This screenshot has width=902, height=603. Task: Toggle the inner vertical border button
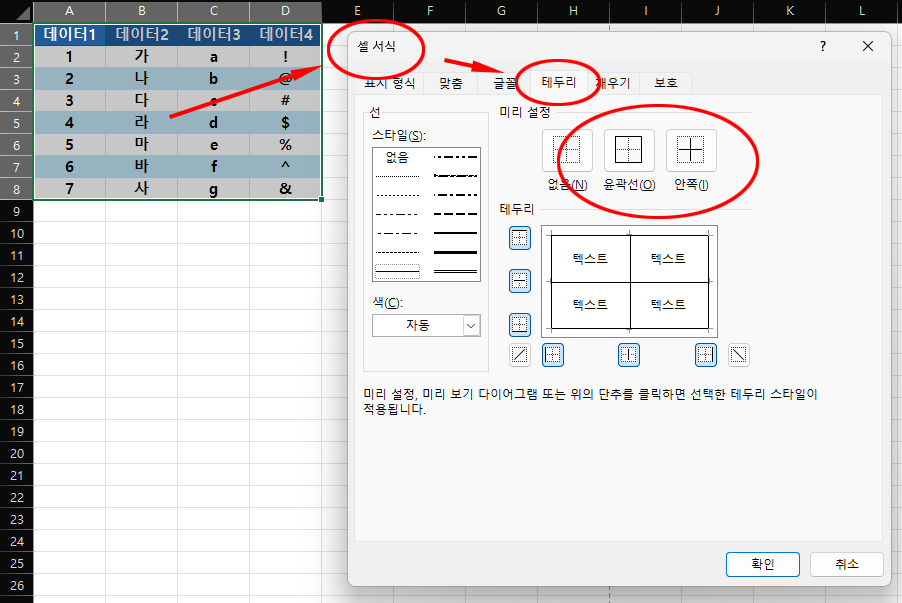tap(629, 355)
